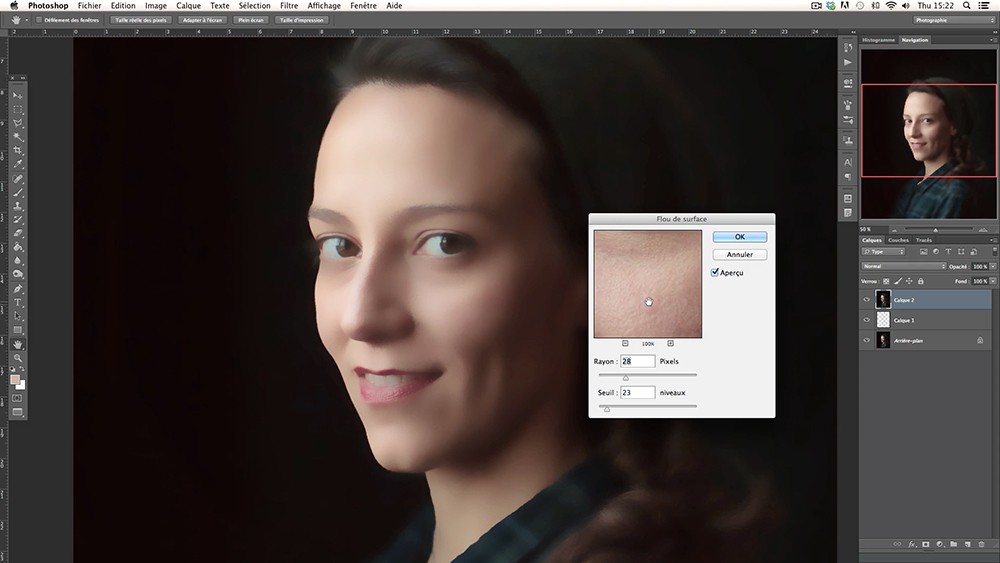Zoom in the Flou de surface preview
Image resolution: width=1000 pixels, height=563 pixels.
670,344
